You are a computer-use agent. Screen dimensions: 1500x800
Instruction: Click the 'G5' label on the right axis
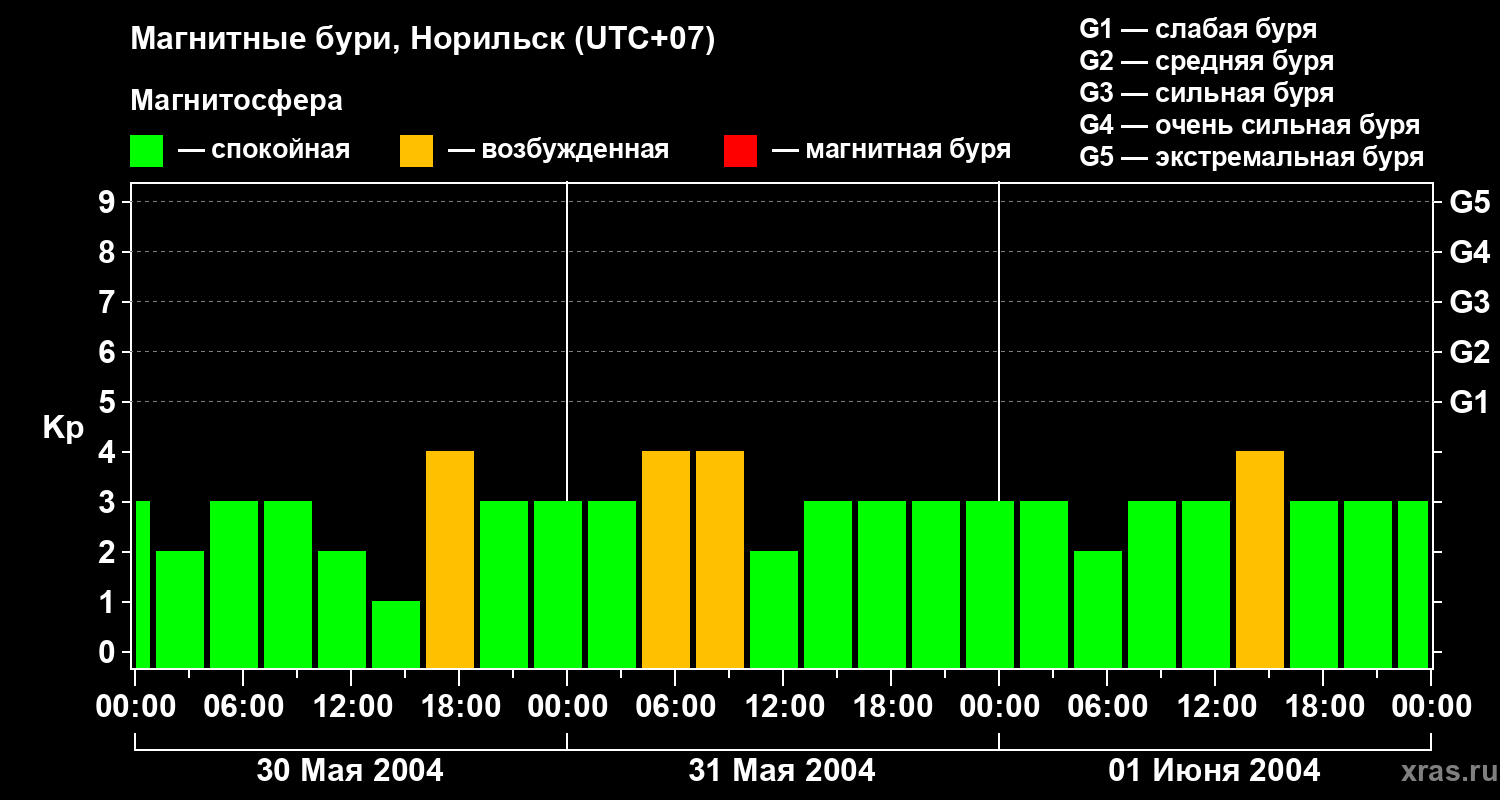[x=1469, y=203]
